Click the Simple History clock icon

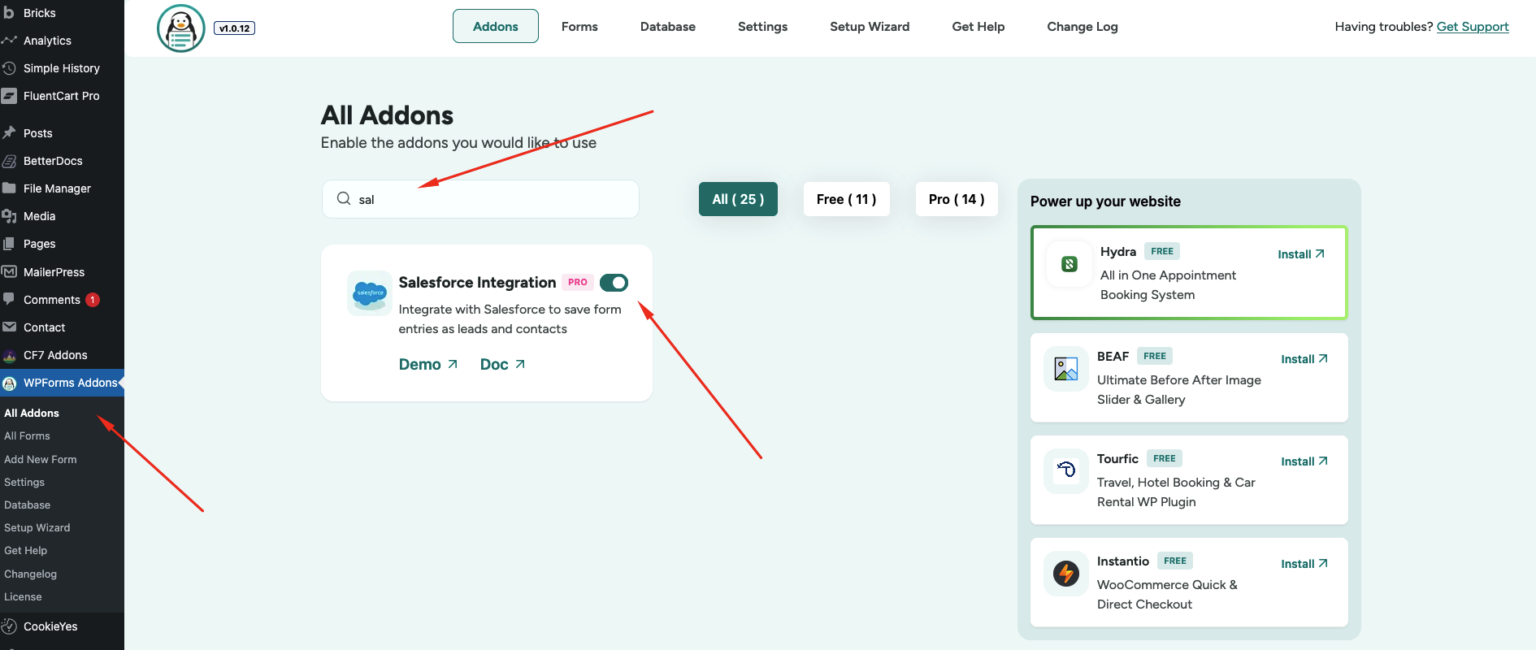tap(10, 68)
